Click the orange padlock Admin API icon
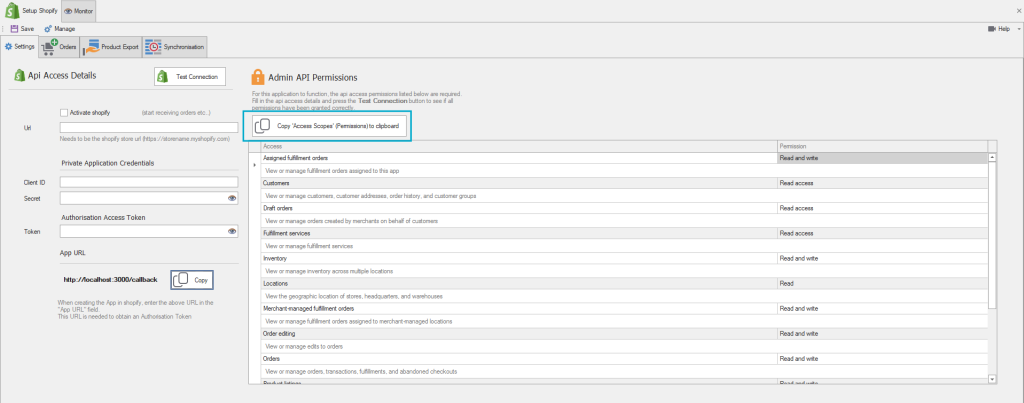Screen dimensions: 1024x403 (x=257, y=77)
